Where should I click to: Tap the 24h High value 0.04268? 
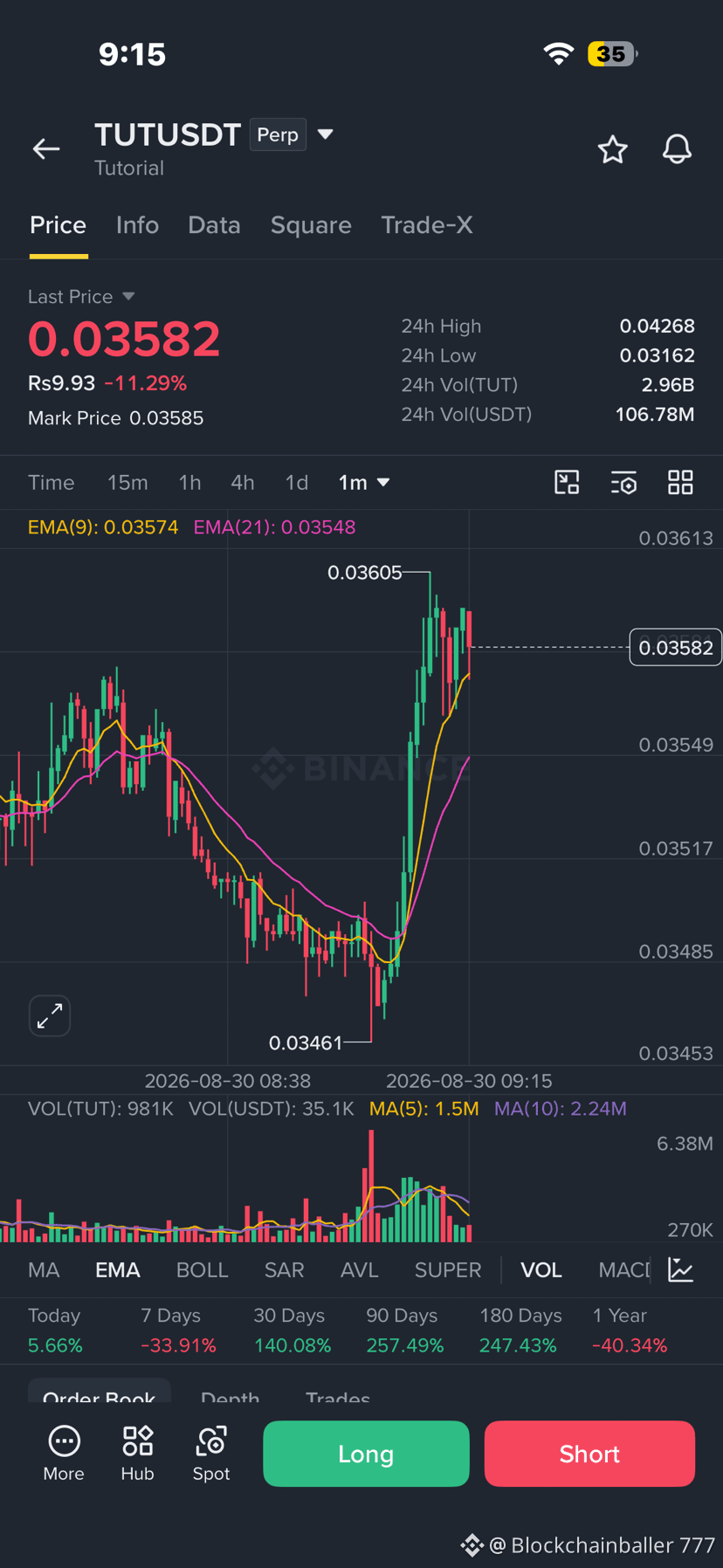pyautogui.click(x=658, y=326)
